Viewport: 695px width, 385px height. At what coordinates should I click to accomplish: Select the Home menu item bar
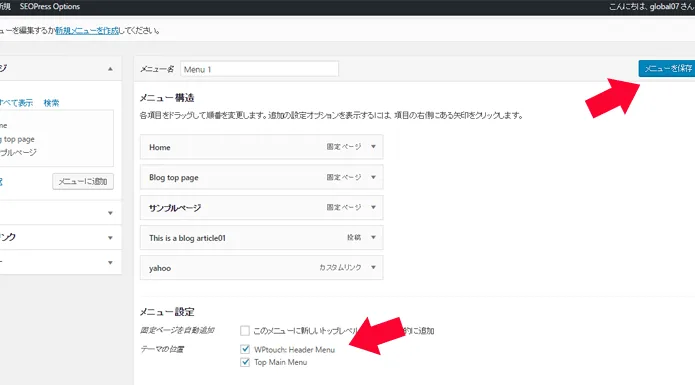tap(262, 147)
